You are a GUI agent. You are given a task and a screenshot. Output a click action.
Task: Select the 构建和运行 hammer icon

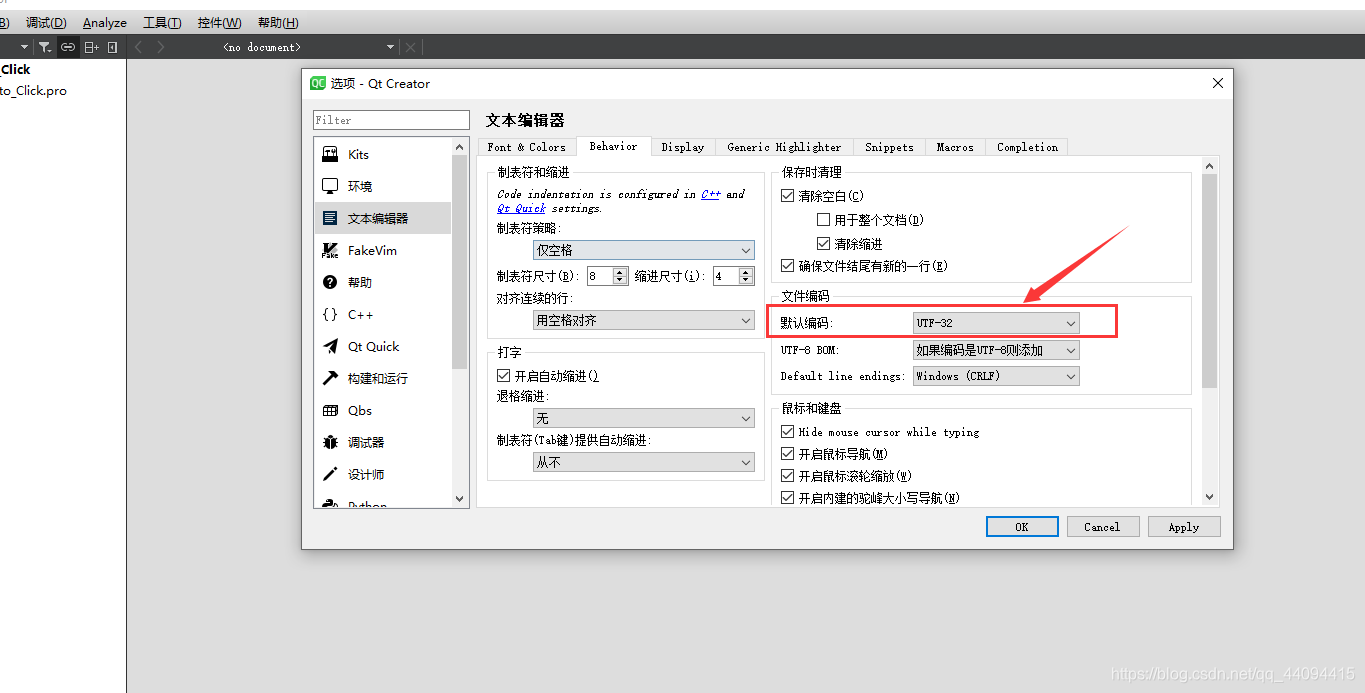coord(330,378)
